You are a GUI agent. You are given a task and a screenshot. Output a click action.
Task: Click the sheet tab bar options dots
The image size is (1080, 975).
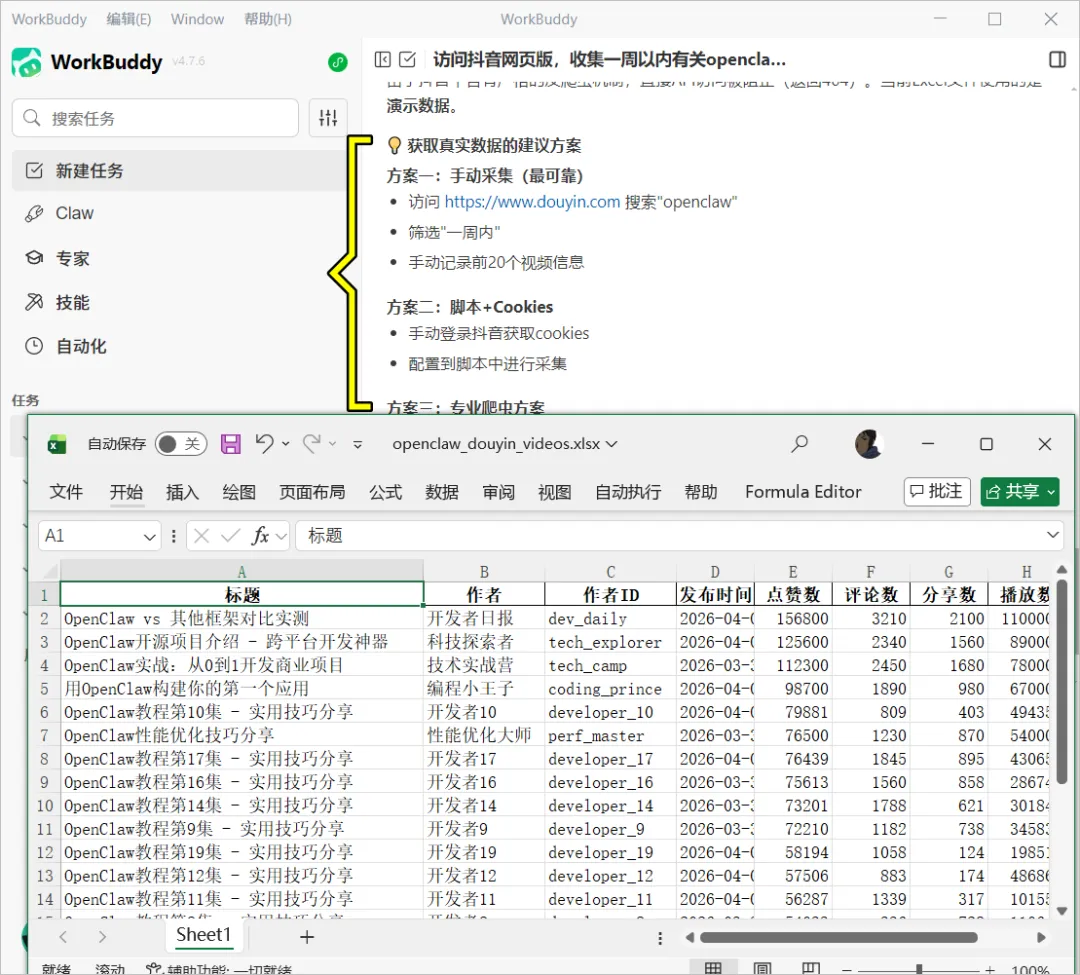pyautogui.click(x=660, y=939)
